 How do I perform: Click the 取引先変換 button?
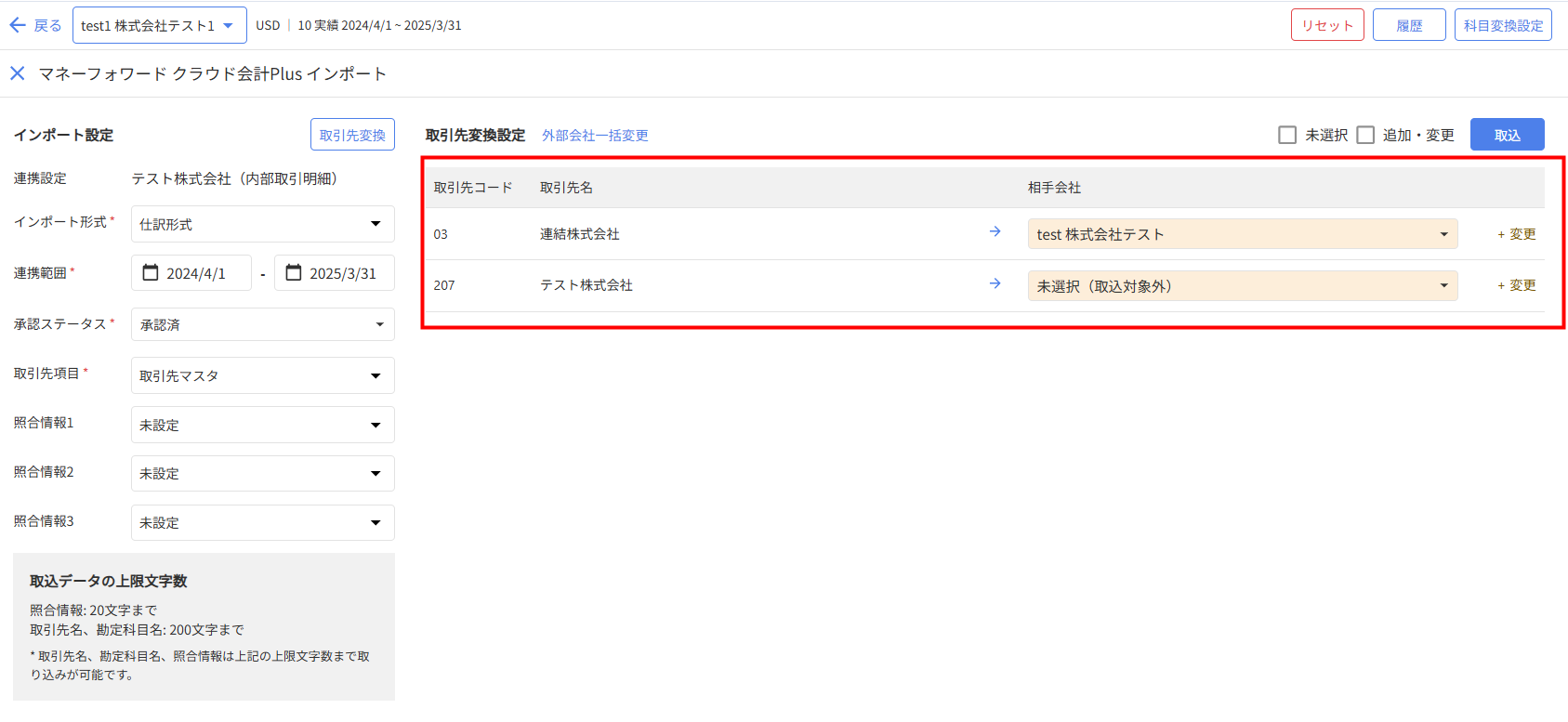[x=352, y=135]
